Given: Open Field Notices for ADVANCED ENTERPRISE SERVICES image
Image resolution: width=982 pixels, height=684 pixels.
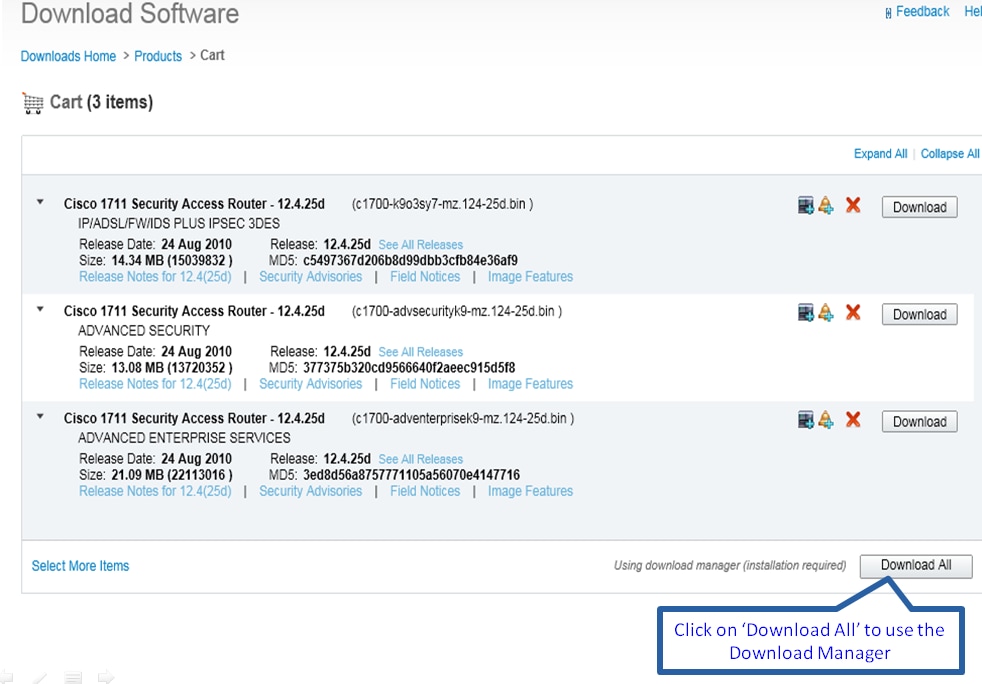Looking at the screenshot, I should pyautogui.click(x=425, y=491).
